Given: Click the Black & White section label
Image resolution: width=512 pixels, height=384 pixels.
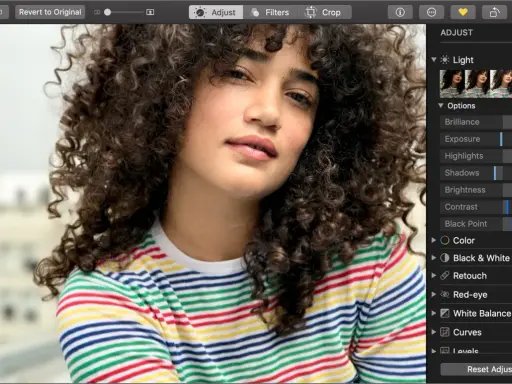Looking at the screenshot, I should 481,258.
